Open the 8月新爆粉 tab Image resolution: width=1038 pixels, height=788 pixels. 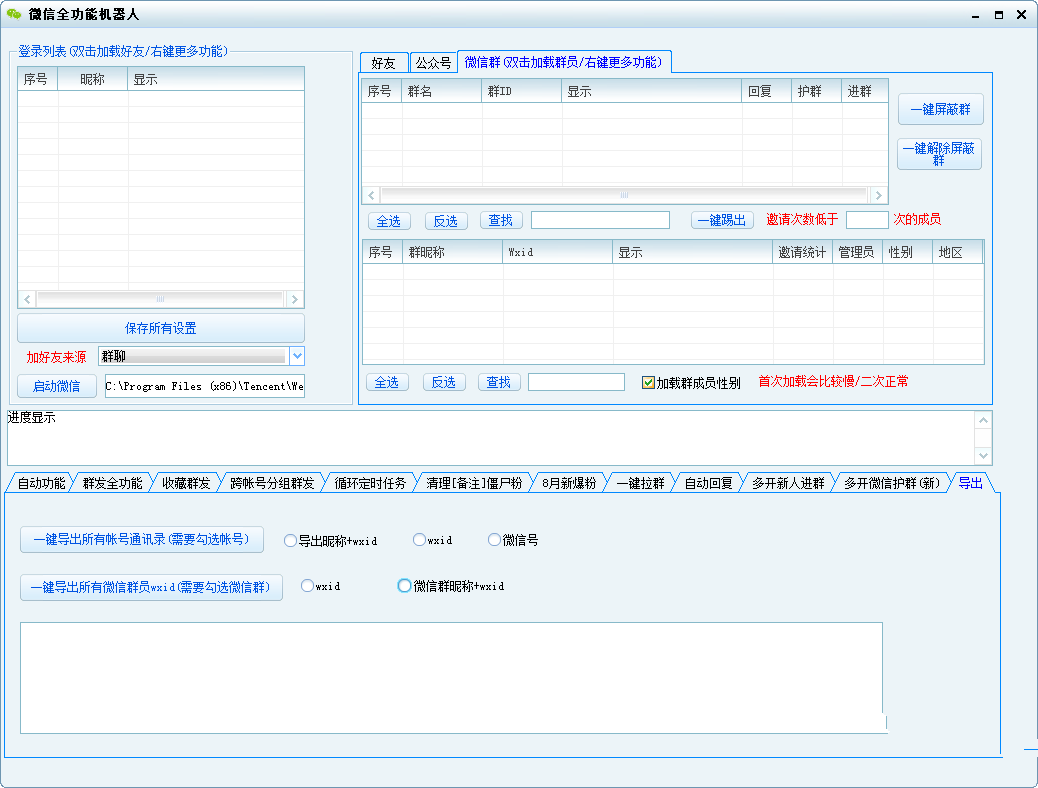(x=569, y=483)
